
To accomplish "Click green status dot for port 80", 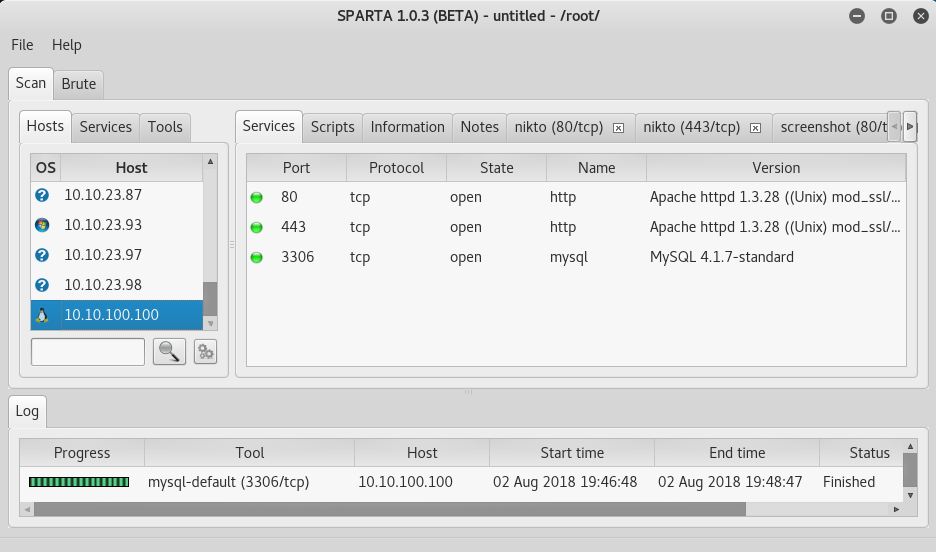I will (257, 197).
